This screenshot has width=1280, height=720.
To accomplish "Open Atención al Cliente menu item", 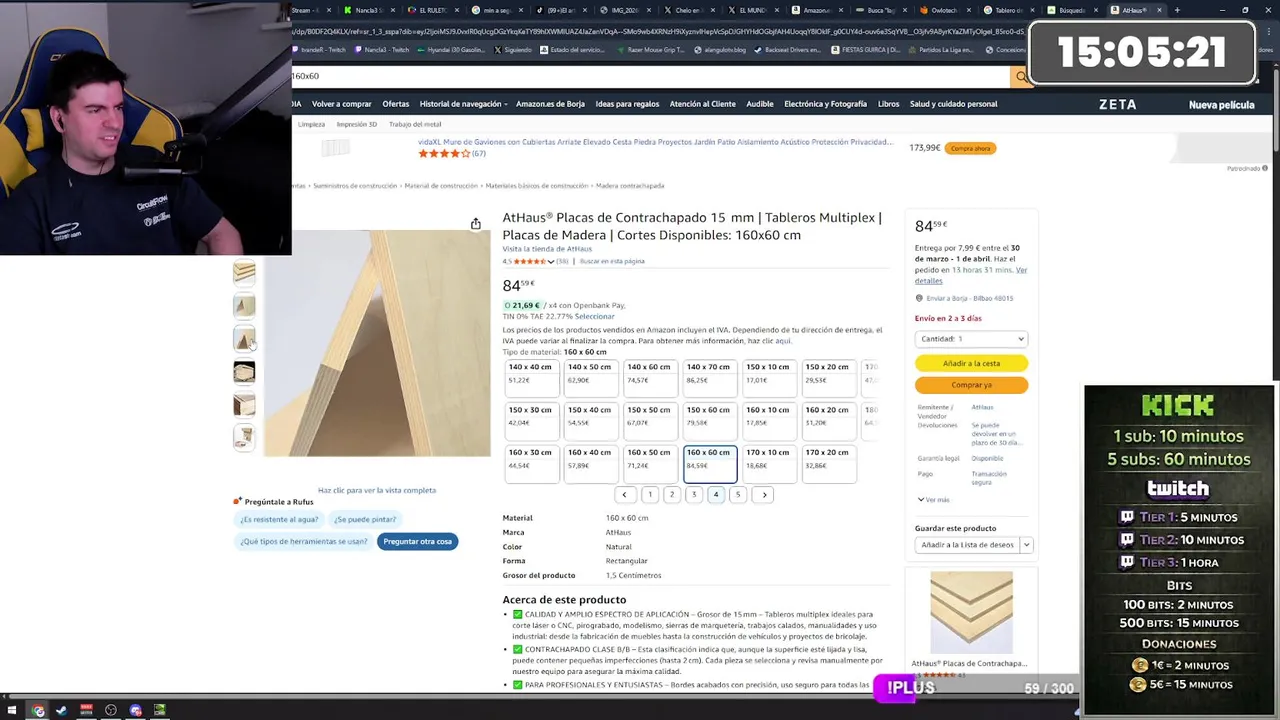I will tap(702, 104).
